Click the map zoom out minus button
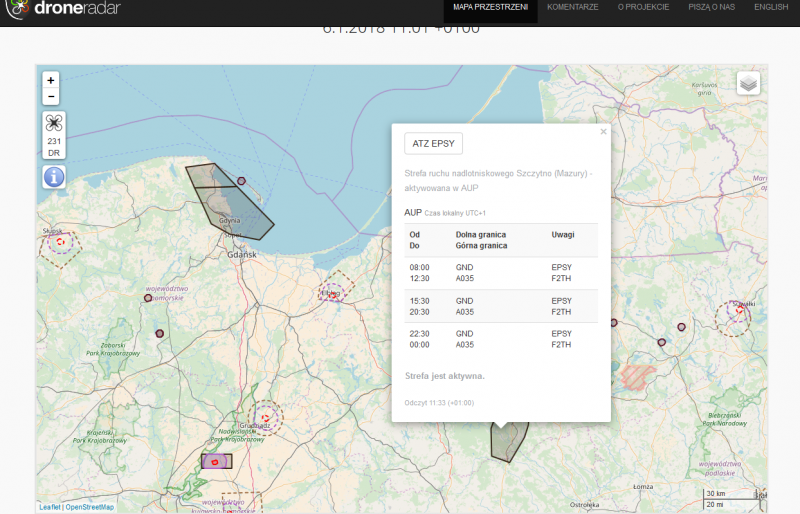The height and width of the screenshot is (514, 800). pos(51,97)
